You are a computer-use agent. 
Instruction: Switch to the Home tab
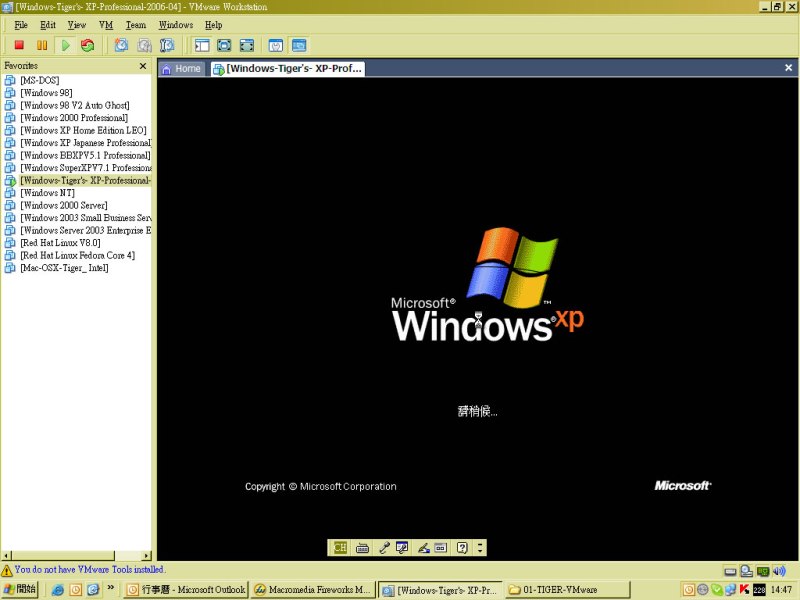(x=181, y=68)
